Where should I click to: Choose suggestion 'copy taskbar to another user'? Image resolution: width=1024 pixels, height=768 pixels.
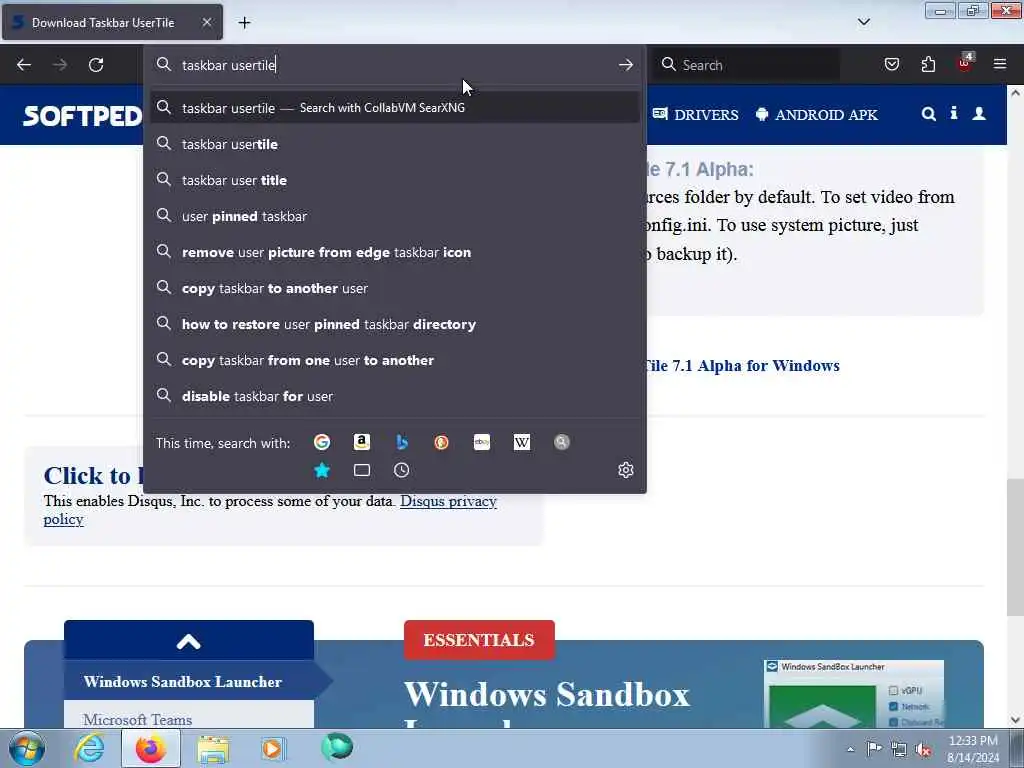pos(395,288)
